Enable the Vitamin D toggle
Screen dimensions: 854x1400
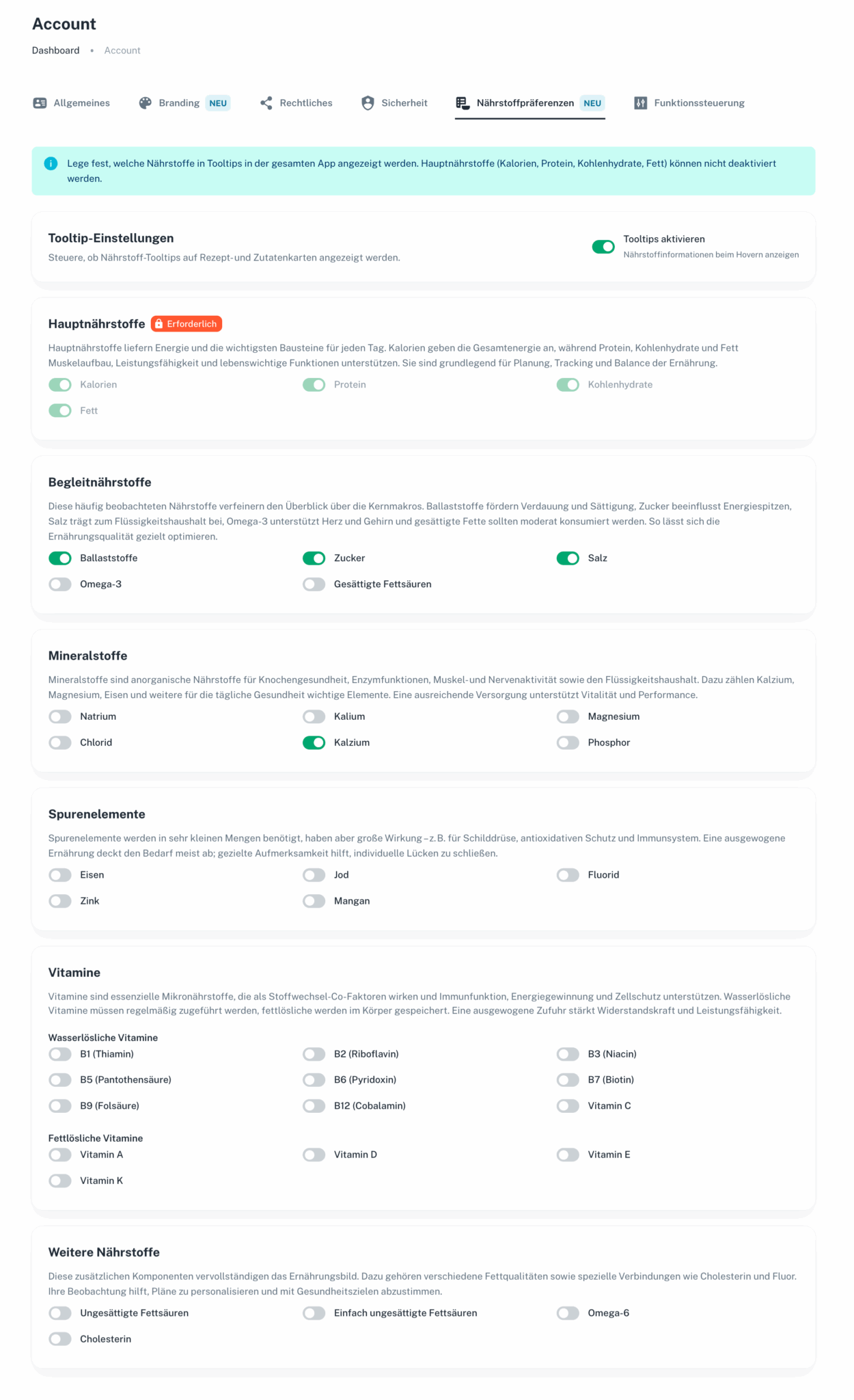pyautogui.click(x=314, y=1155)
